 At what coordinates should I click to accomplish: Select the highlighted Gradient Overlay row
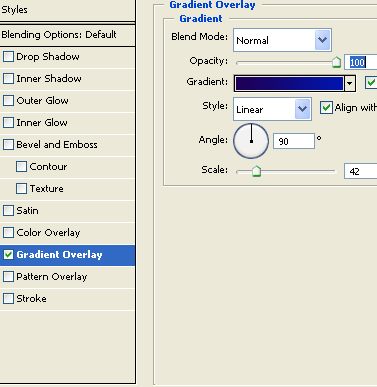click(x=67, y=255)
